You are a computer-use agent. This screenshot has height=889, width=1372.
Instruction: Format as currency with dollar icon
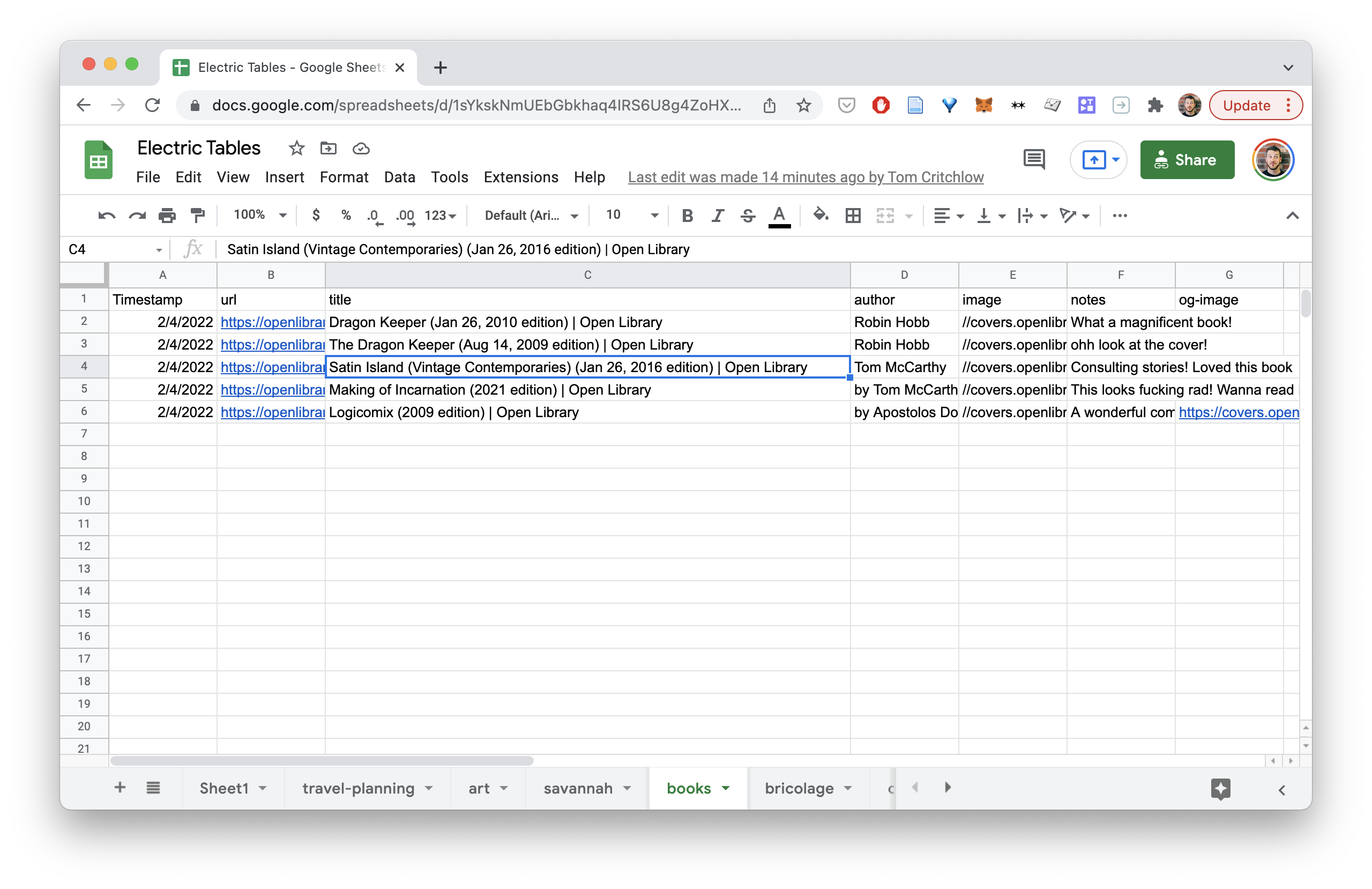316,215
